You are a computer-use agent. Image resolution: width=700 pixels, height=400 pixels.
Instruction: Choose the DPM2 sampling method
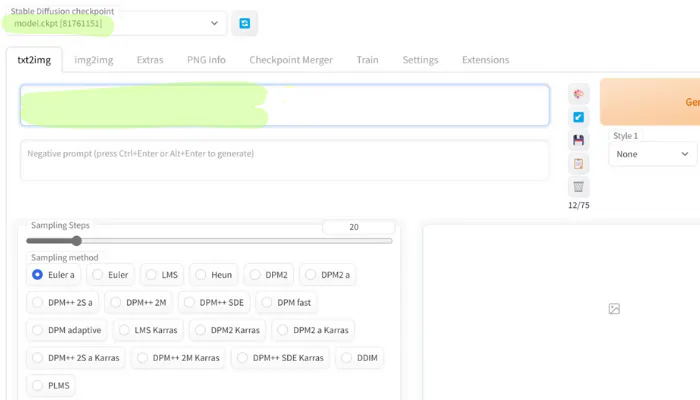269,275
